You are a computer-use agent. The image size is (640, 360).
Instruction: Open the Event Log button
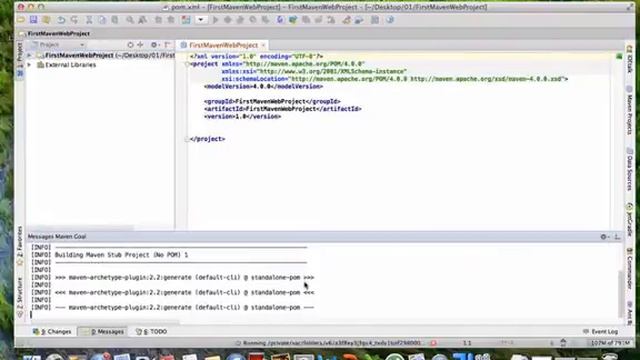click(600, 332)
